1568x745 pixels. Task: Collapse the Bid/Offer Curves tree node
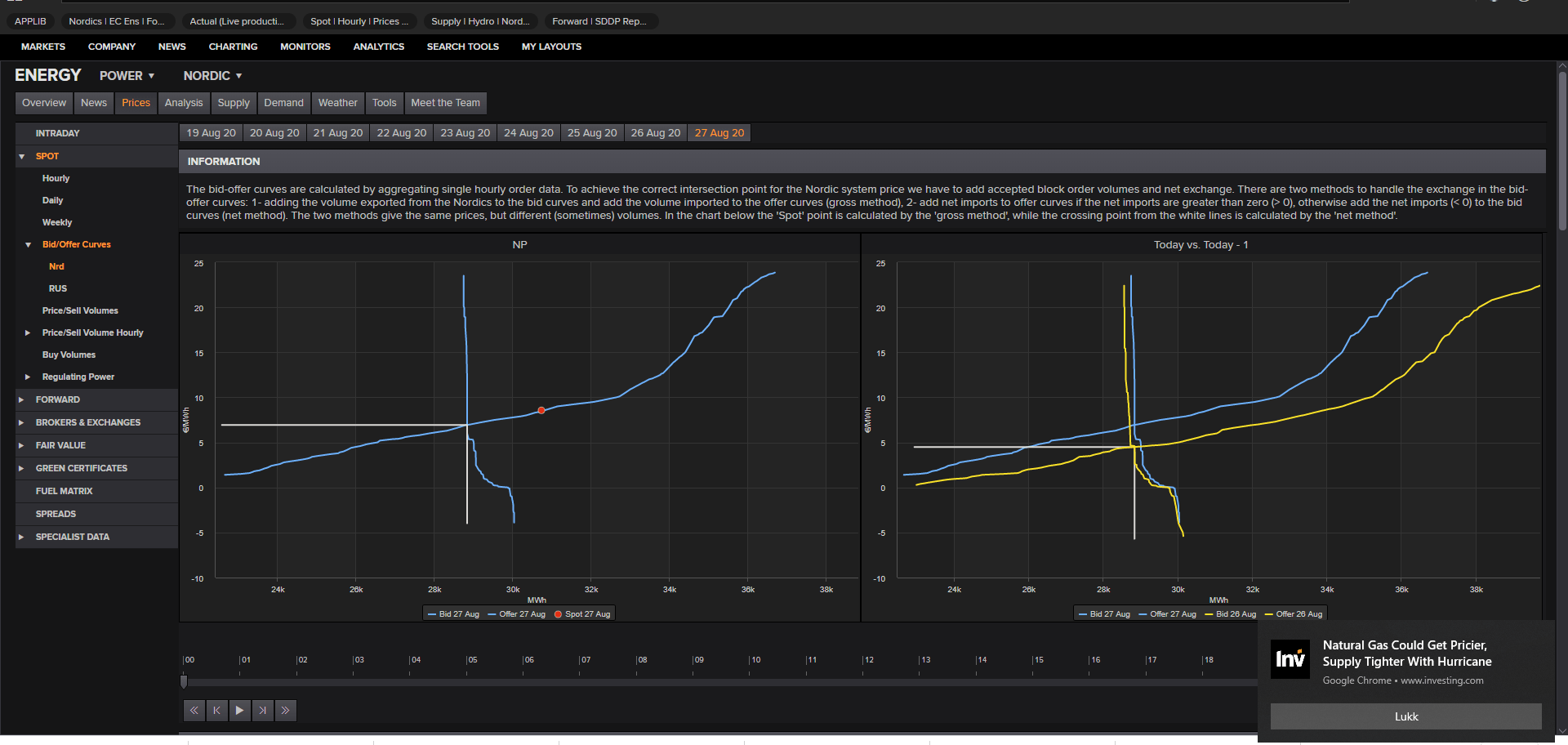pos(28,245)
